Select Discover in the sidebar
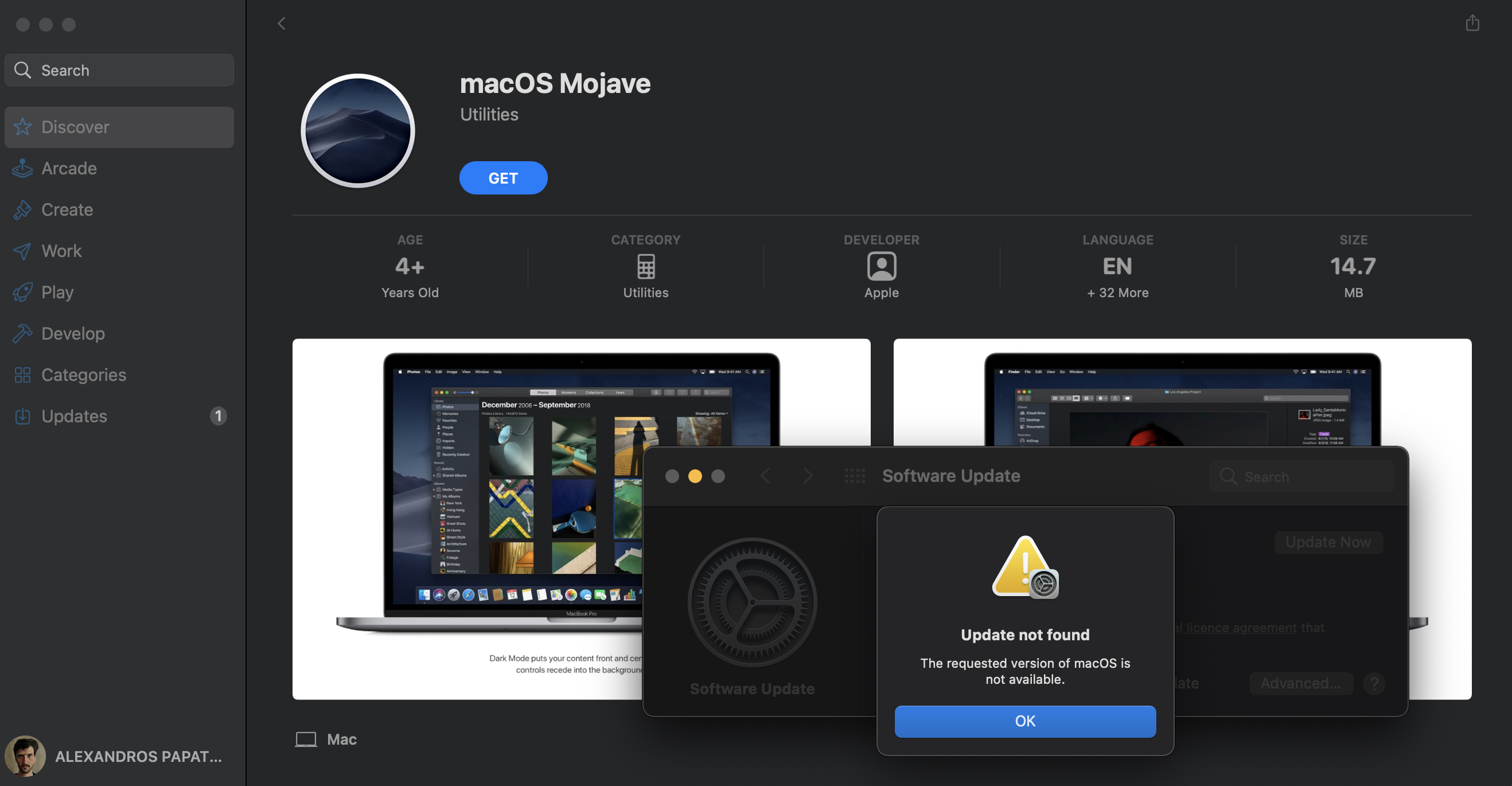Viewport: 1512px width, 786px height. (x=75, y=127)
